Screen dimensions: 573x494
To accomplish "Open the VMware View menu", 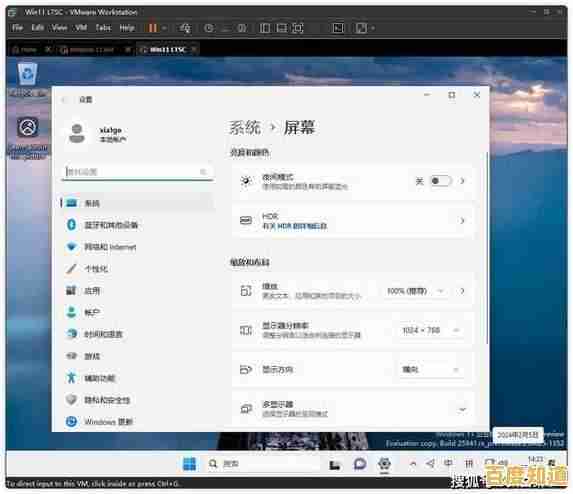I will [60, 28].
